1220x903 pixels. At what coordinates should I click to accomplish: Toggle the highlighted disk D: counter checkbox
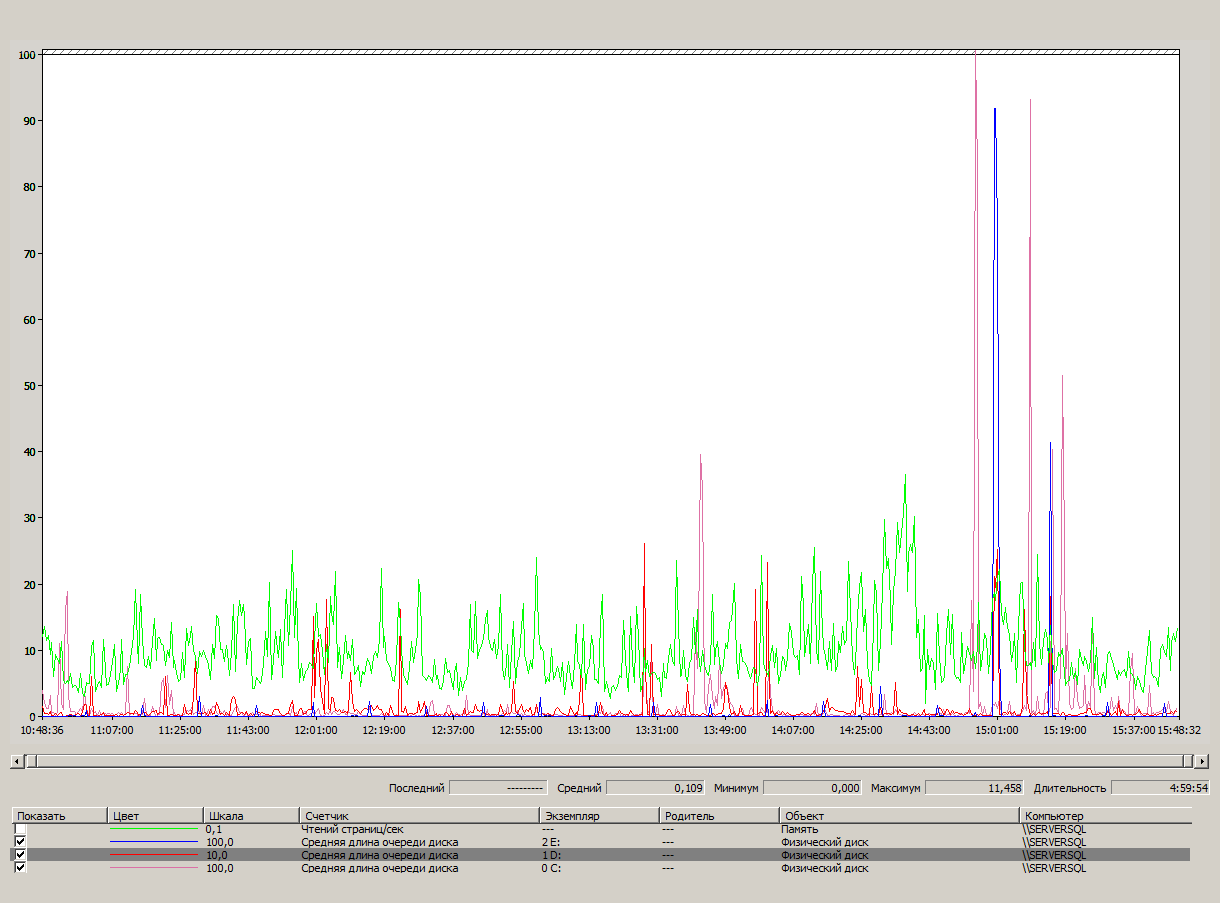[20, 855]
